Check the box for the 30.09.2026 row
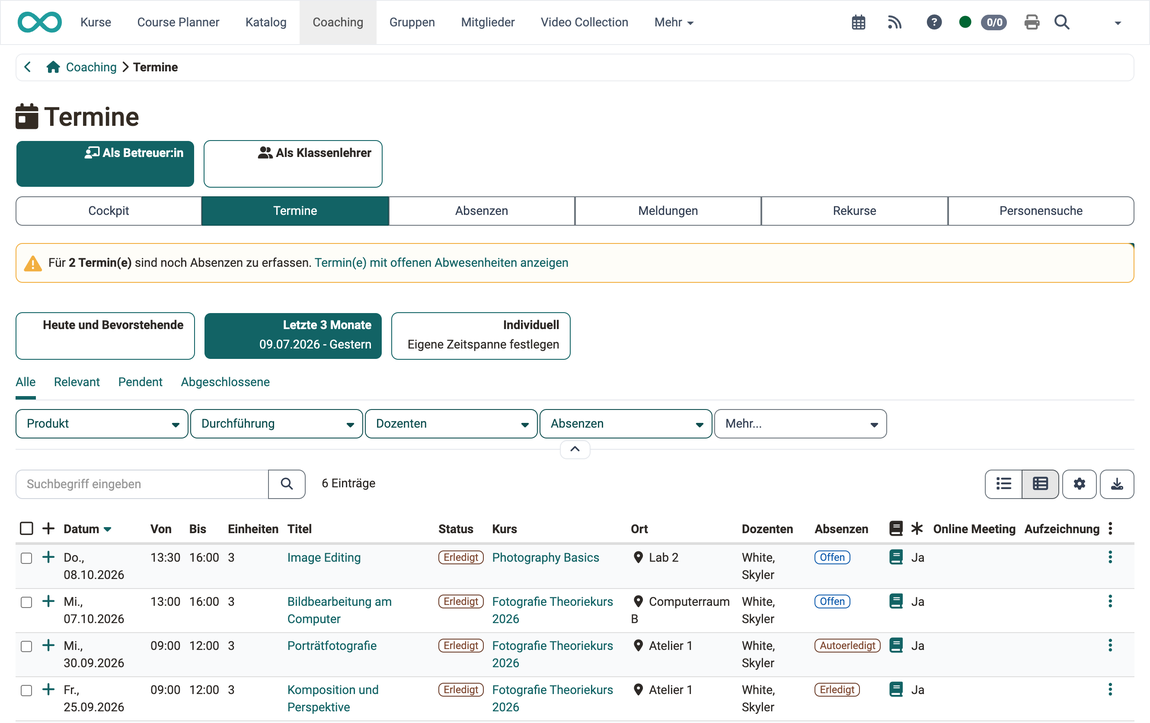This screenshot has height=723, width=1150. (x=26, y=646)
